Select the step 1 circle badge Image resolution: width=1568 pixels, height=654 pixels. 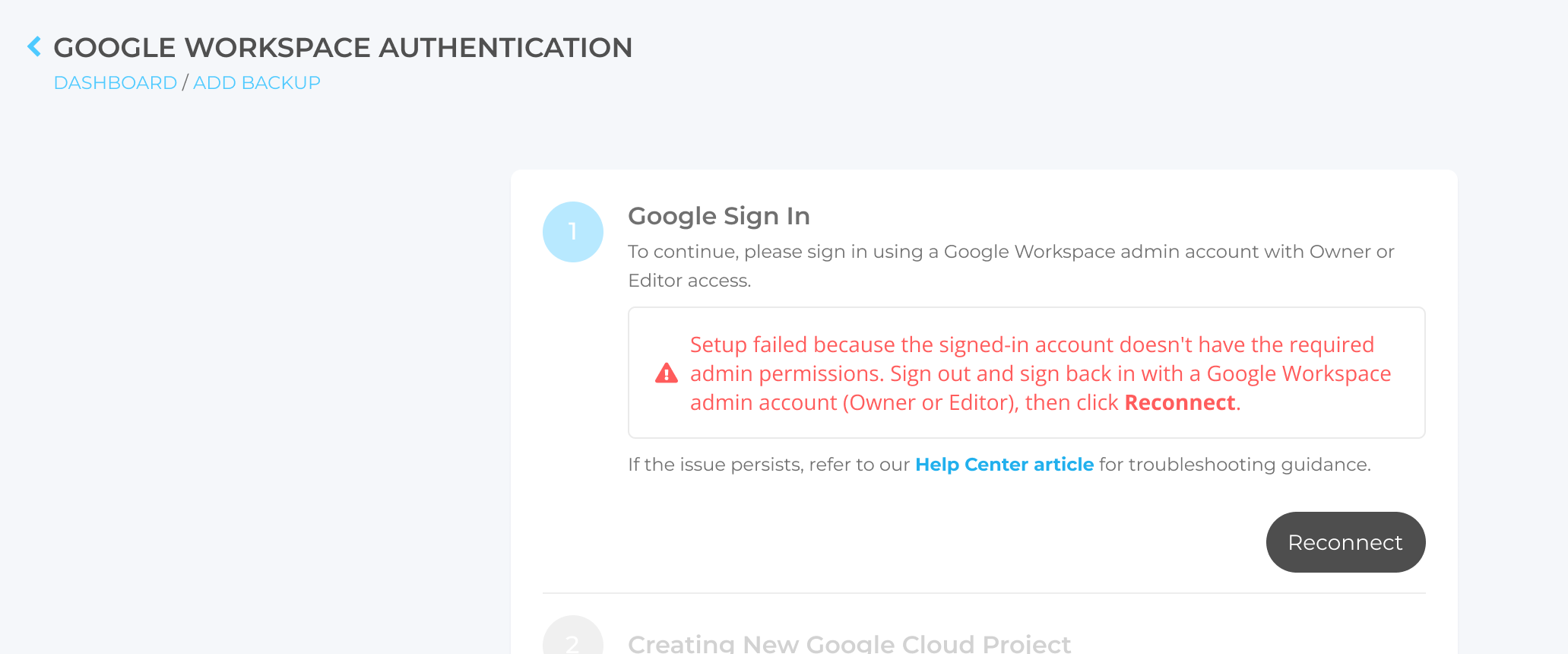(573, 232)
